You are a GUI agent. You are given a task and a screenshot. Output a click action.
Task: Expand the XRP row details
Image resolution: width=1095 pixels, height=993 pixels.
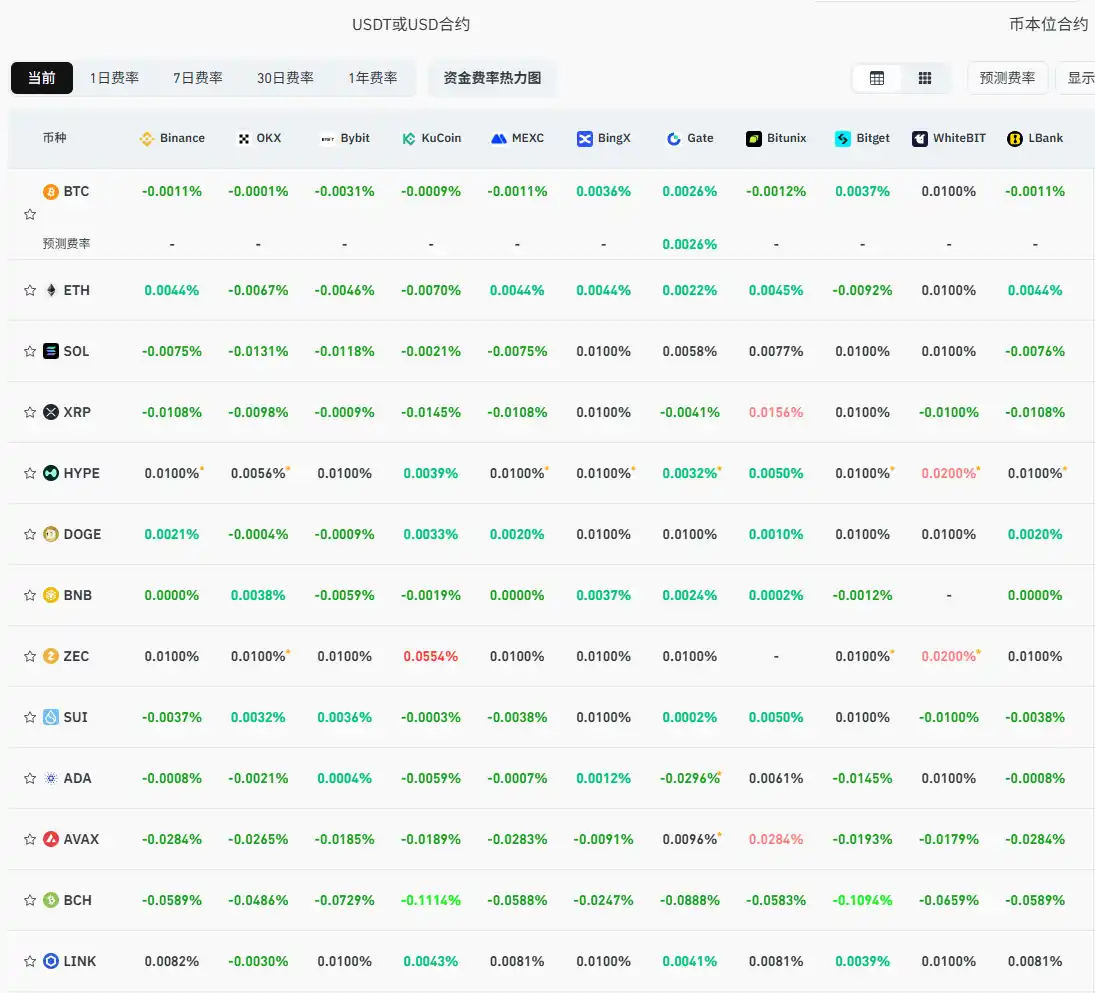click(77, 411)
